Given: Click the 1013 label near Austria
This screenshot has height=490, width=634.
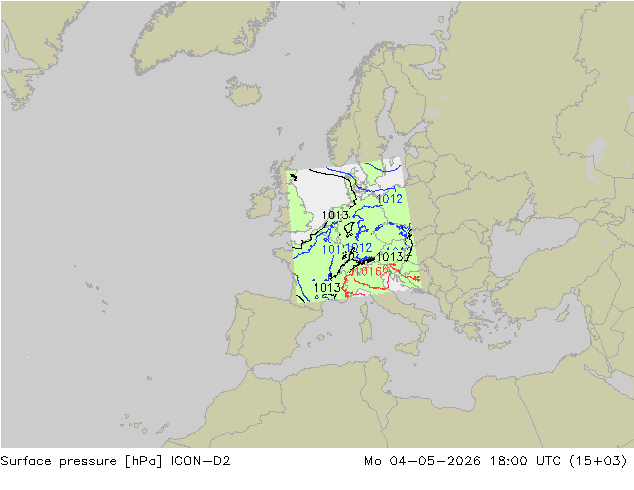Looking at the screenshot, I should pyautogui.click(x=390, y=257).
